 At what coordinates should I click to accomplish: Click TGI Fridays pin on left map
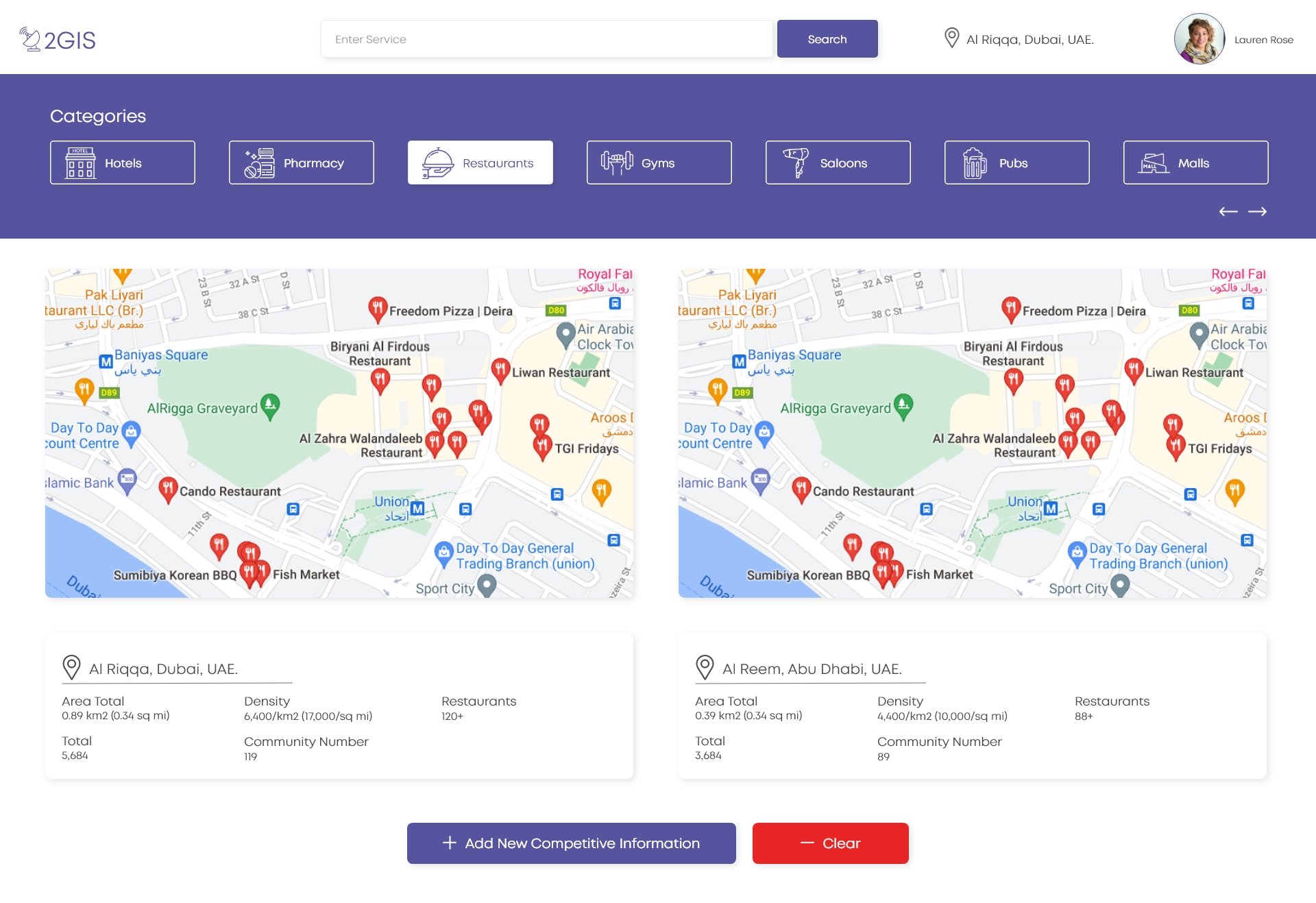542,447
